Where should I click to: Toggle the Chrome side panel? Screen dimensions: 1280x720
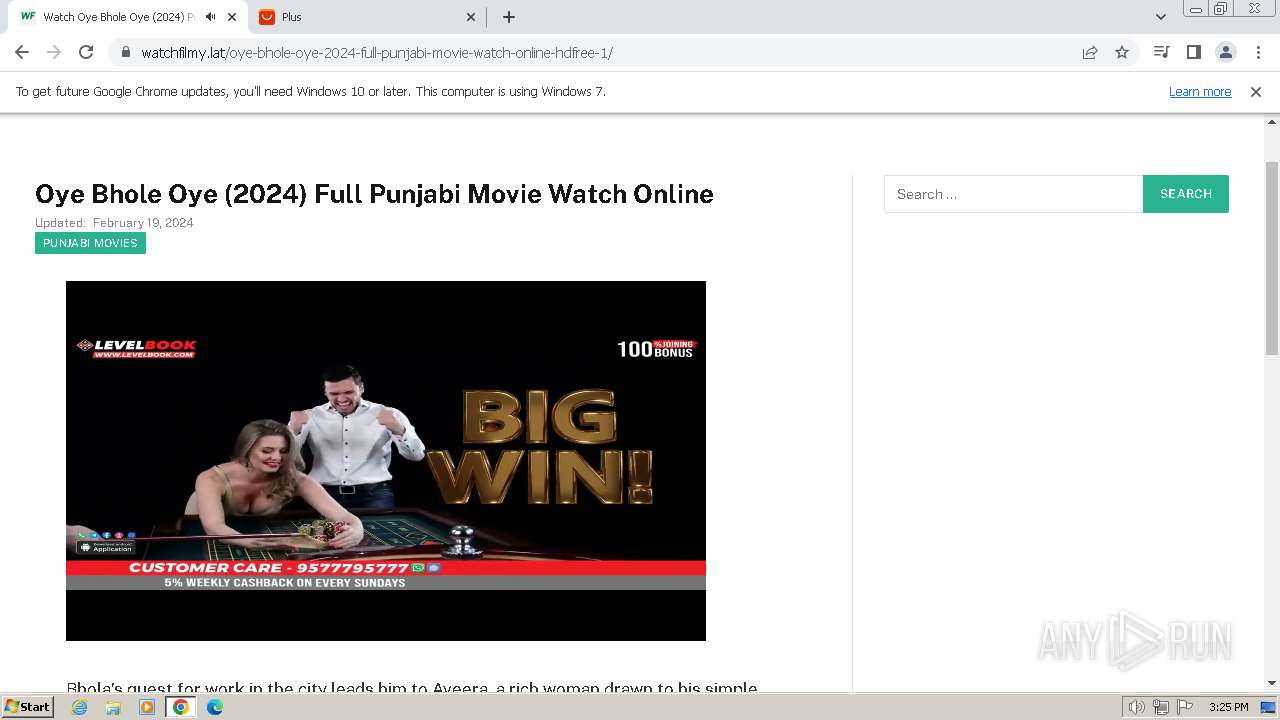click(x=1193, y=52)
